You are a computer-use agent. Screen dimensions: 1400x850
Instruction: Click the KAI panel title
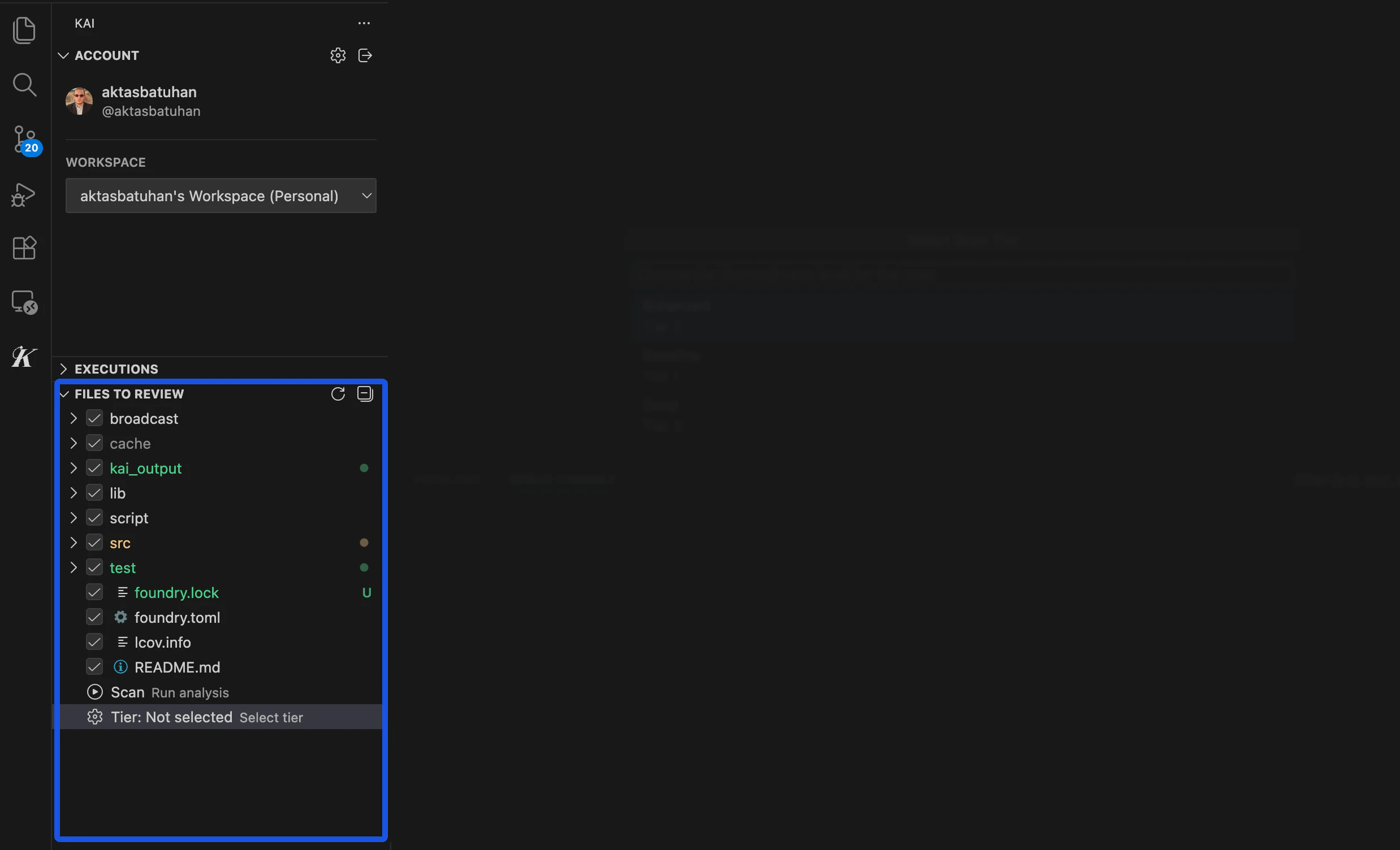[x=85, y=23]
